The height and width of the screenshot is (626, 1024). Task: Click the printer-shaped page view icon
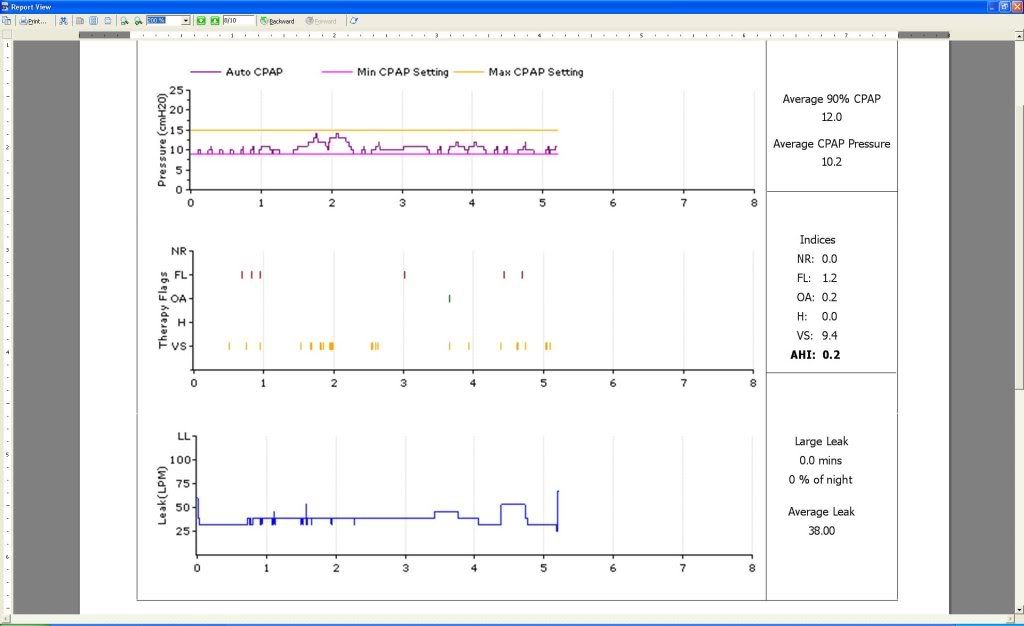[107, 20]
